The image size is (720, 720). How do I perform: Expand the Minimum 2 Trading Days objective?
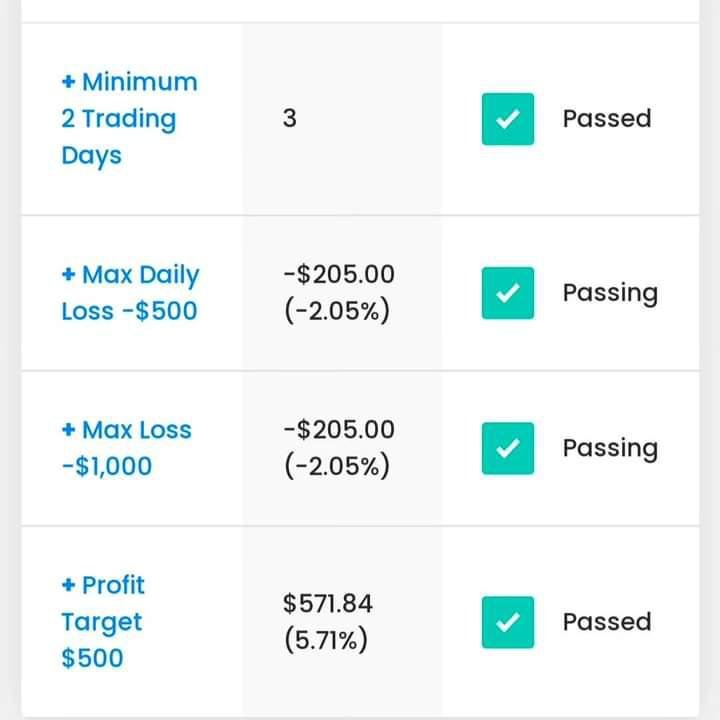(x=129, y=119)
